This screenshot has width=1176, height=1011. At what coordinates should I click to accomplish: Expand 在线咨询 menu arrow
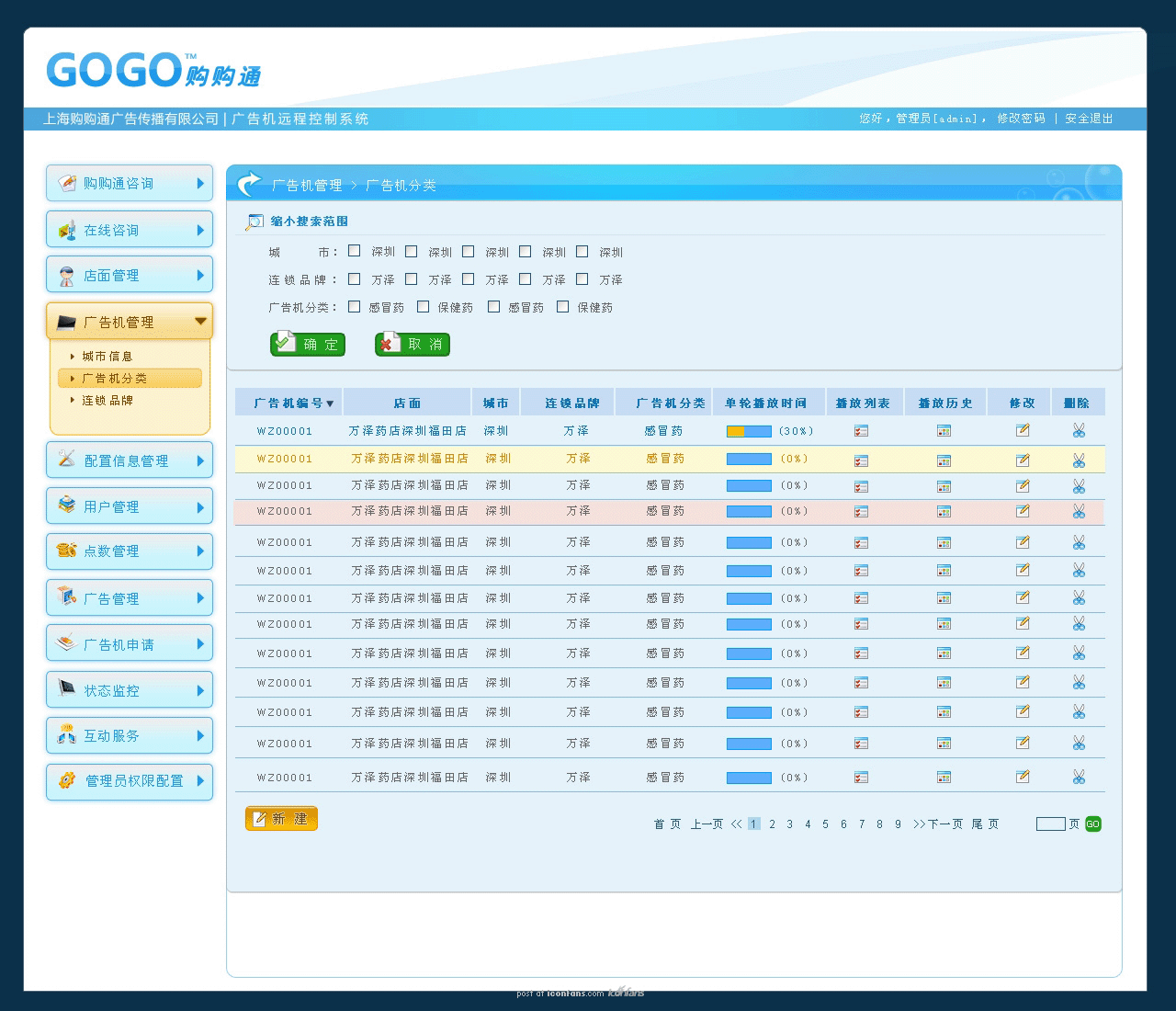(200, 230)
